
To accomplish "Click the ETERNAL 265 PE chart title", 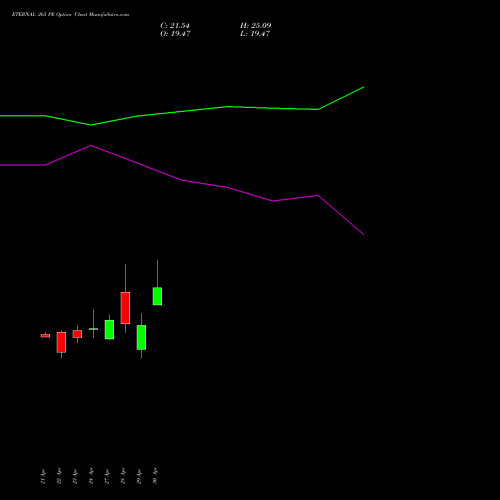I will (70, 14).
